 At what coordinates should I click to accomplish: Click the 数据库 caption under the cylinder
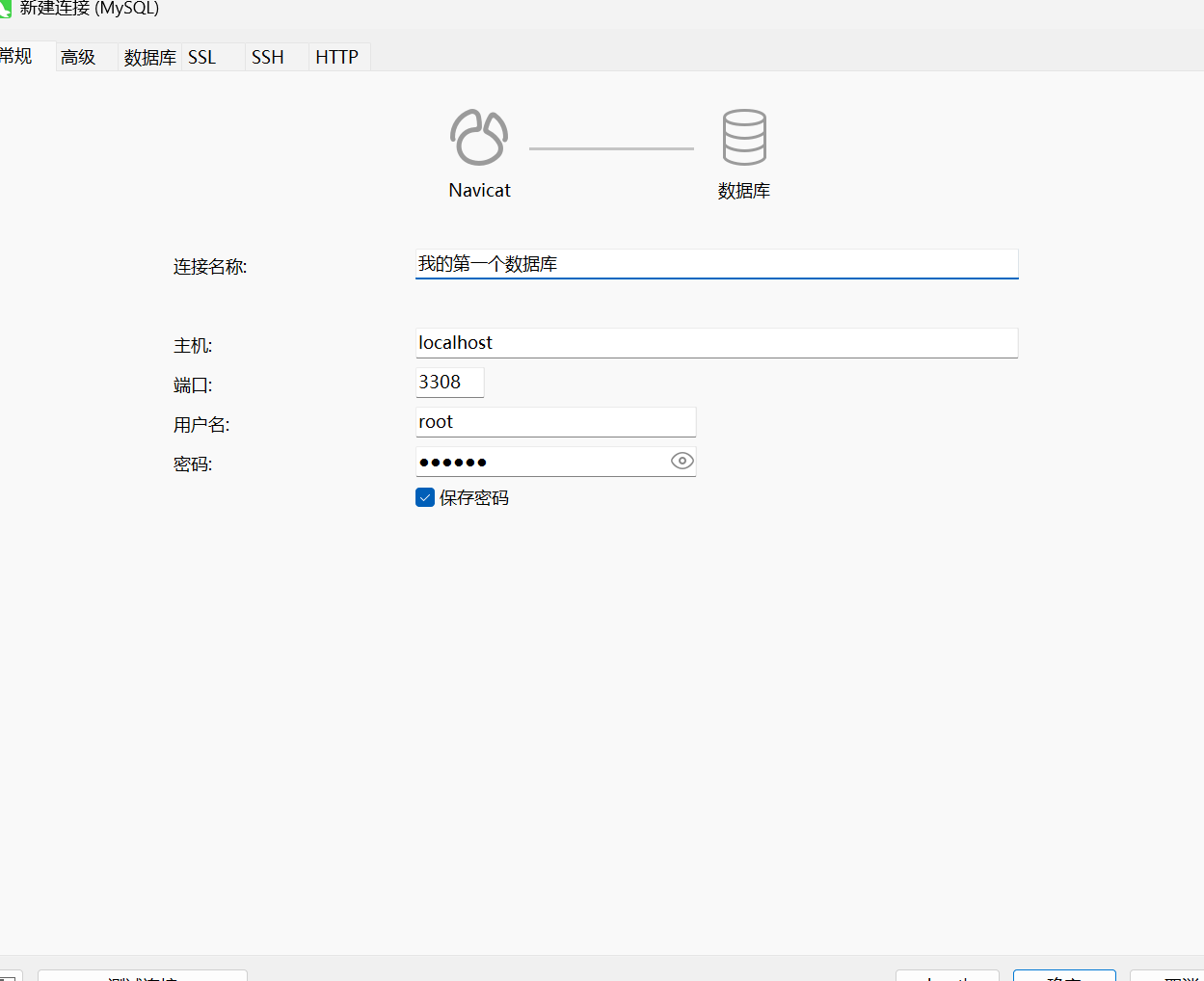pyautogui.click(x=744, y=191)
